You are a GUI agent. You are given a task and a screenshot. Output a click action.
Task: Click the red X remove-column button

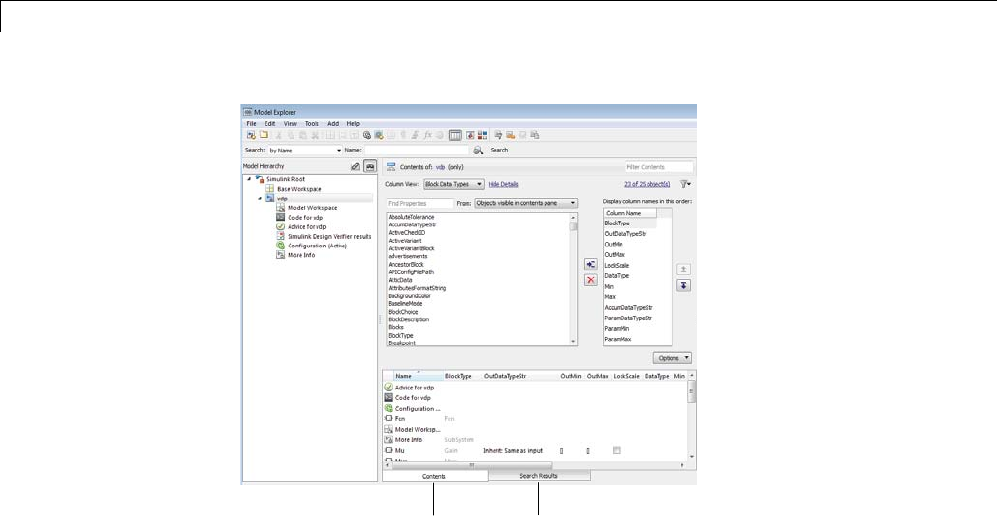(x=591, y=280)
